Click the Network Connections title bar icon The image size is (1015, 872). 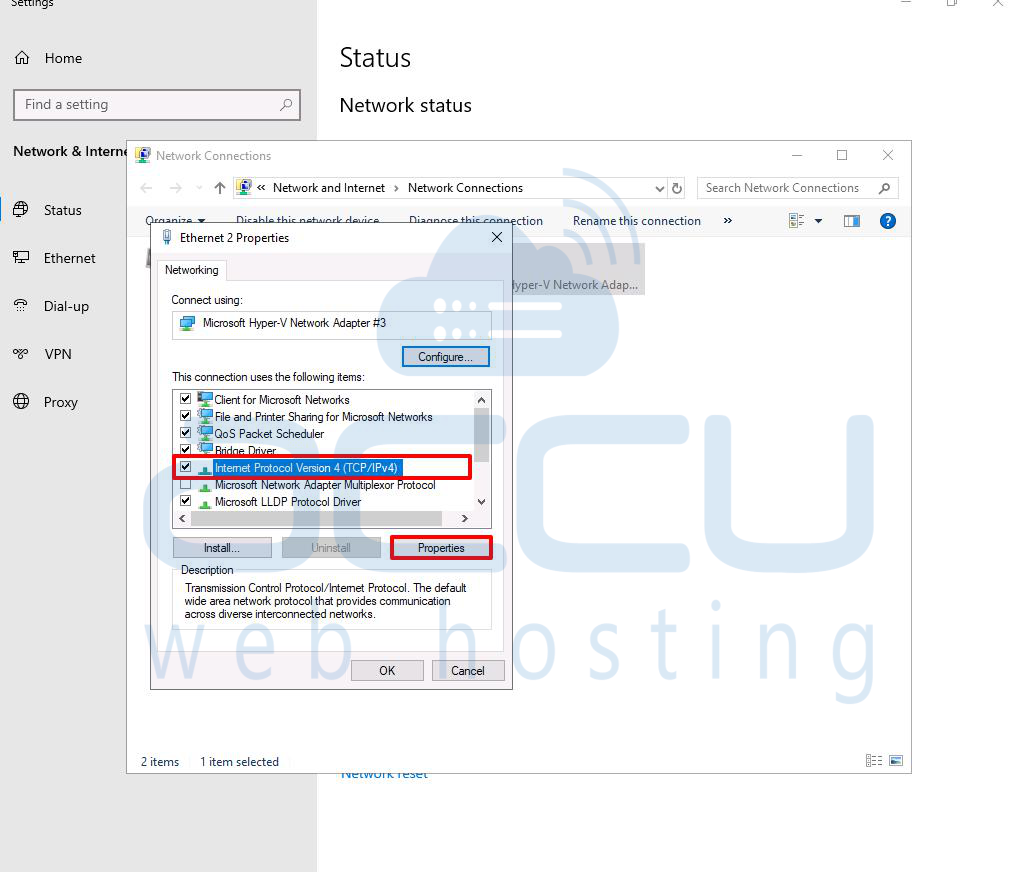coord(143,155)
